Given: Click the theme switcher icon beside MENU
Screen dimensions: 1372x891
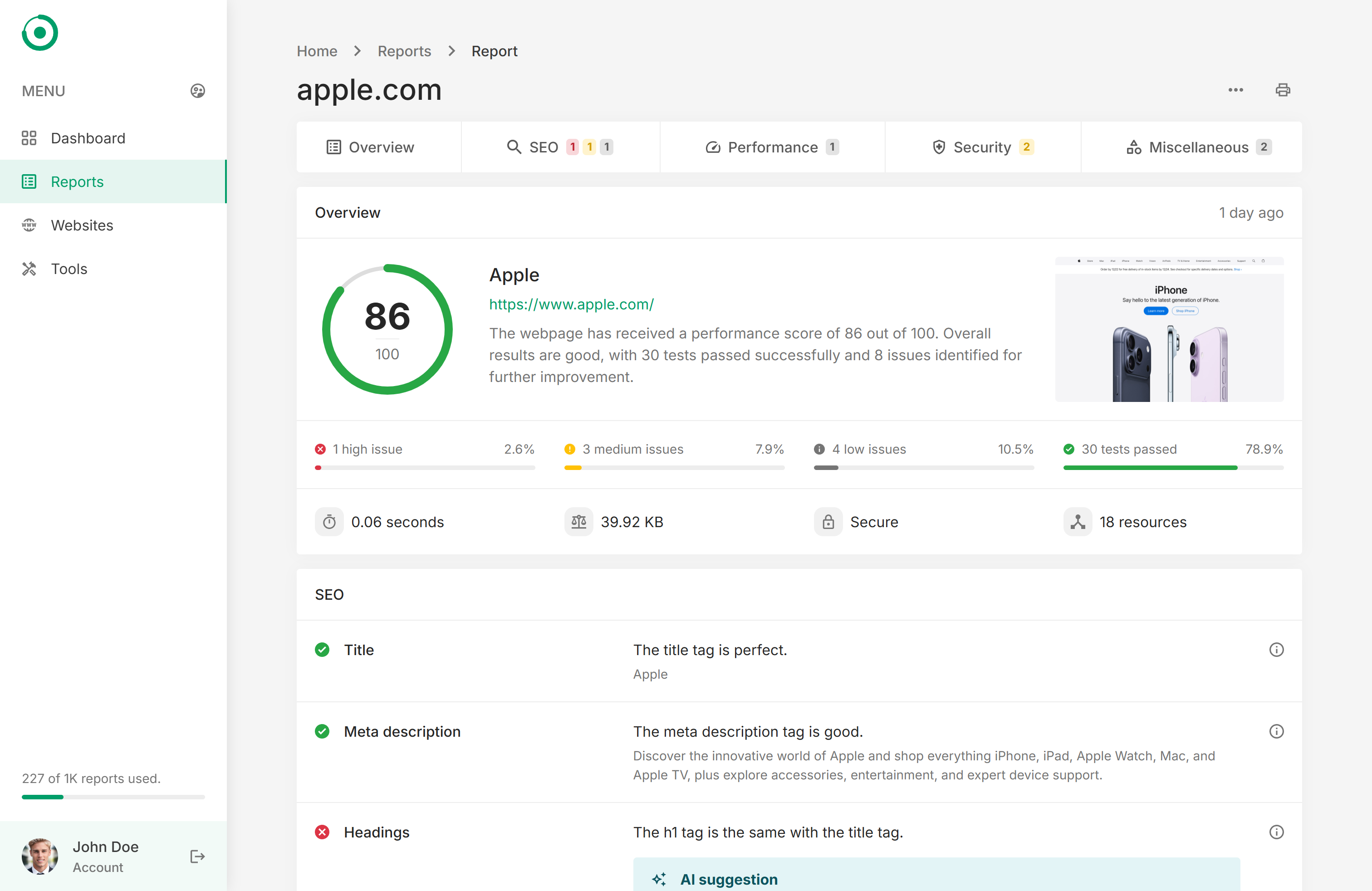Looking at the screenshot, I should [197, 91].
